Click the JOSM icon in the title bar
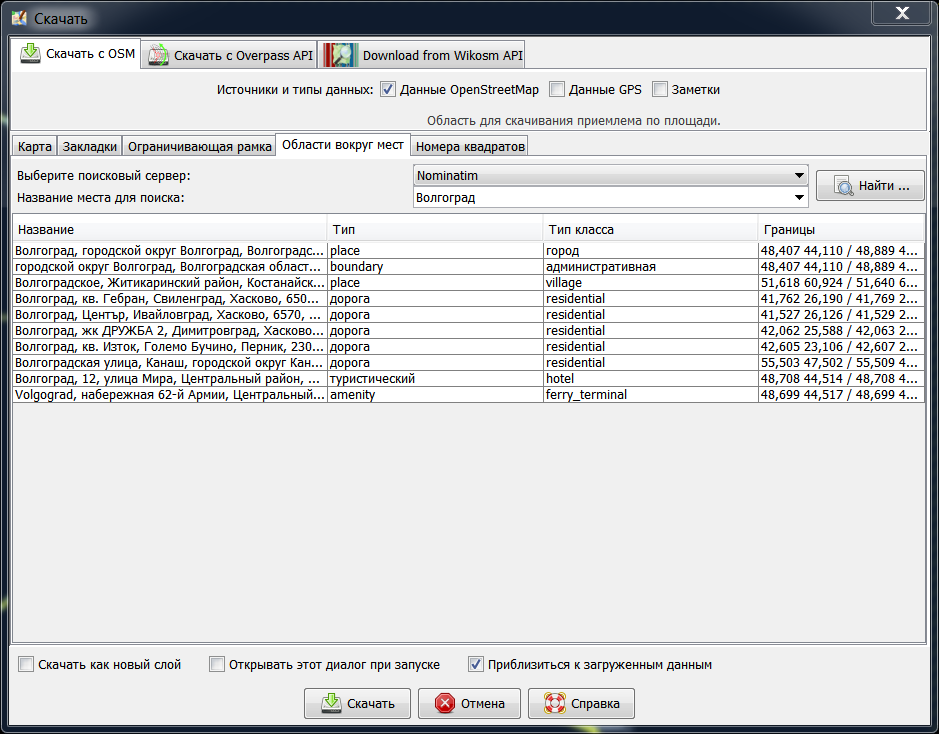 point(18,18)
